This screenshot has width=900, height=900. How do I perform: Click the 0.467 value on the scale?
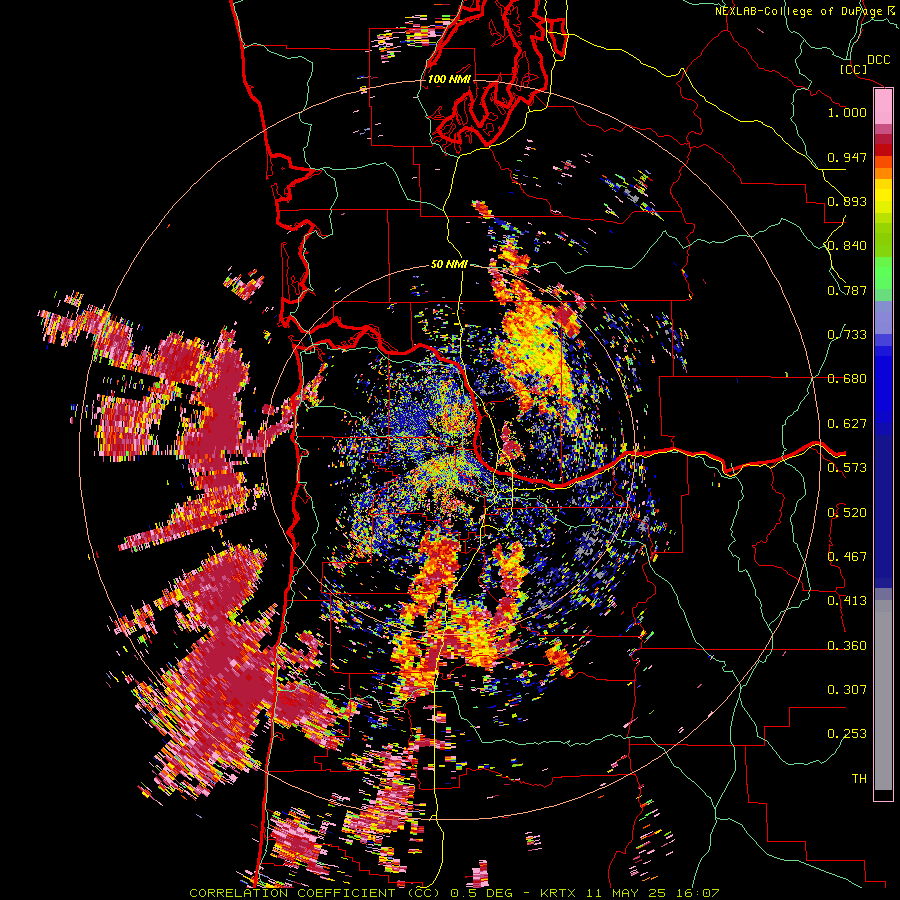click(847, 557)
